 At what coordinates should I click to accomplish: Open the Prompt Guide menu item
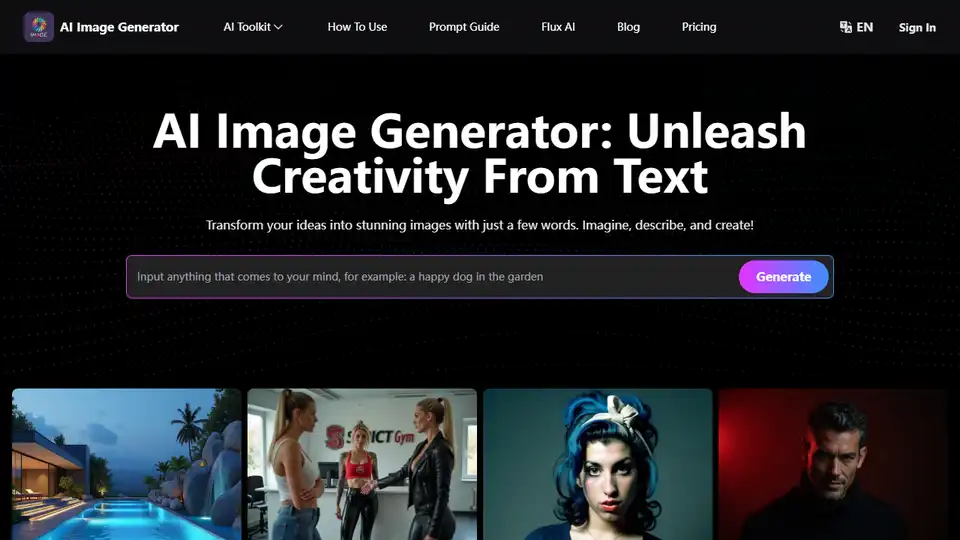pos(464,27)
